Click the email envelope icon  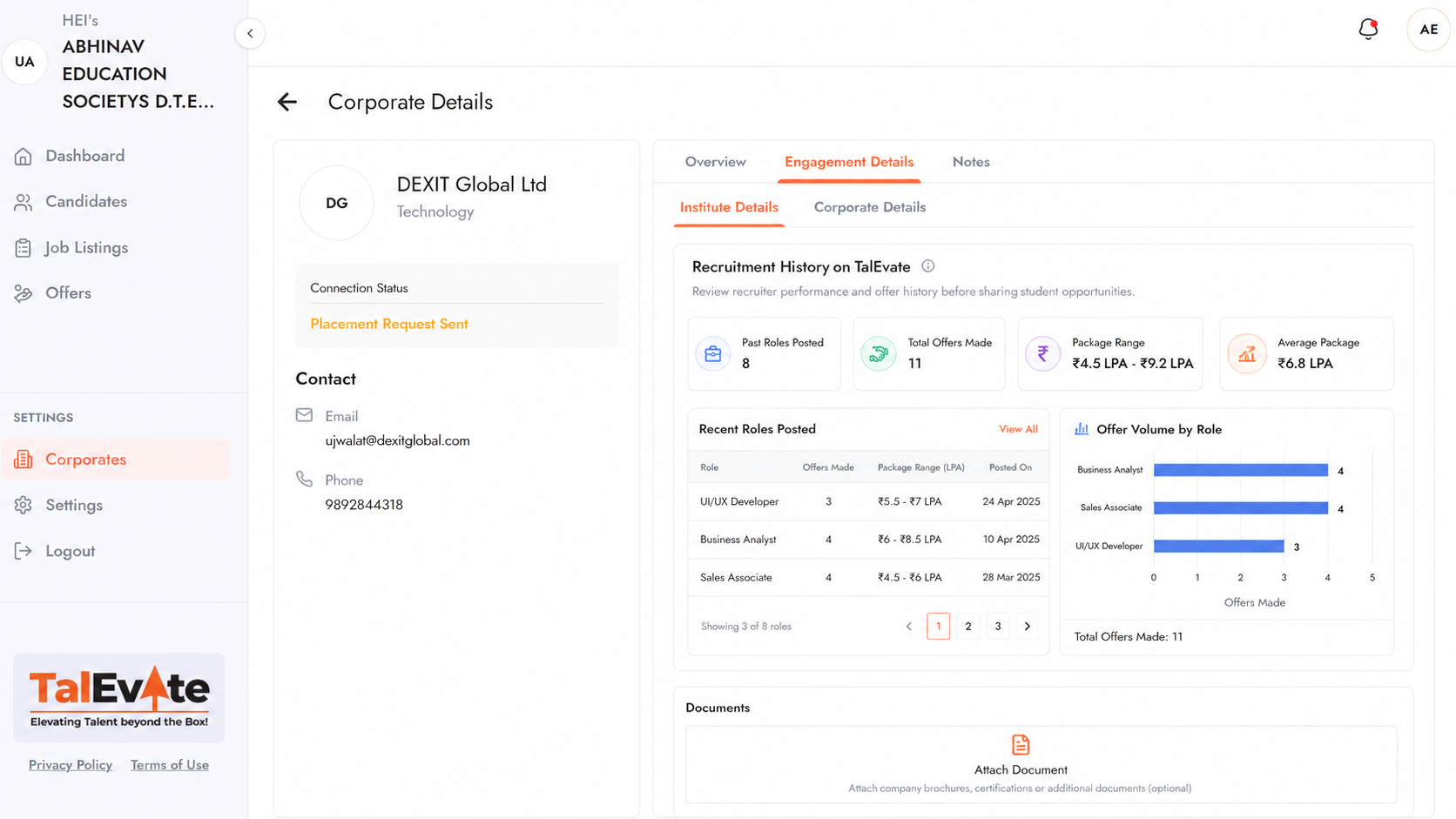[x=304, y=415]
